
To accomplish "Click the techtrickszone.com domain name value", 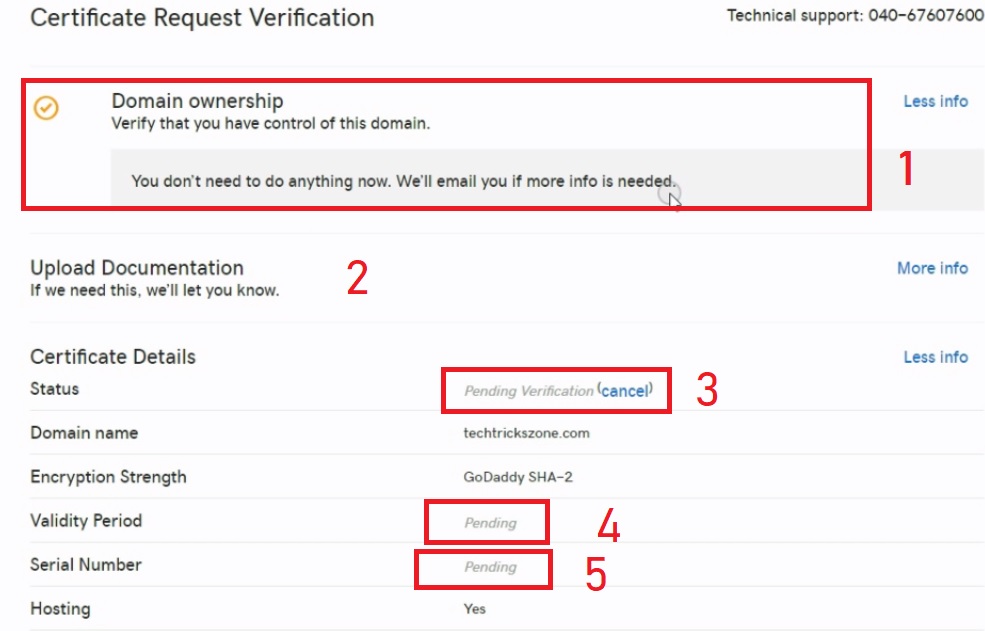I will [x=526, y=433].
